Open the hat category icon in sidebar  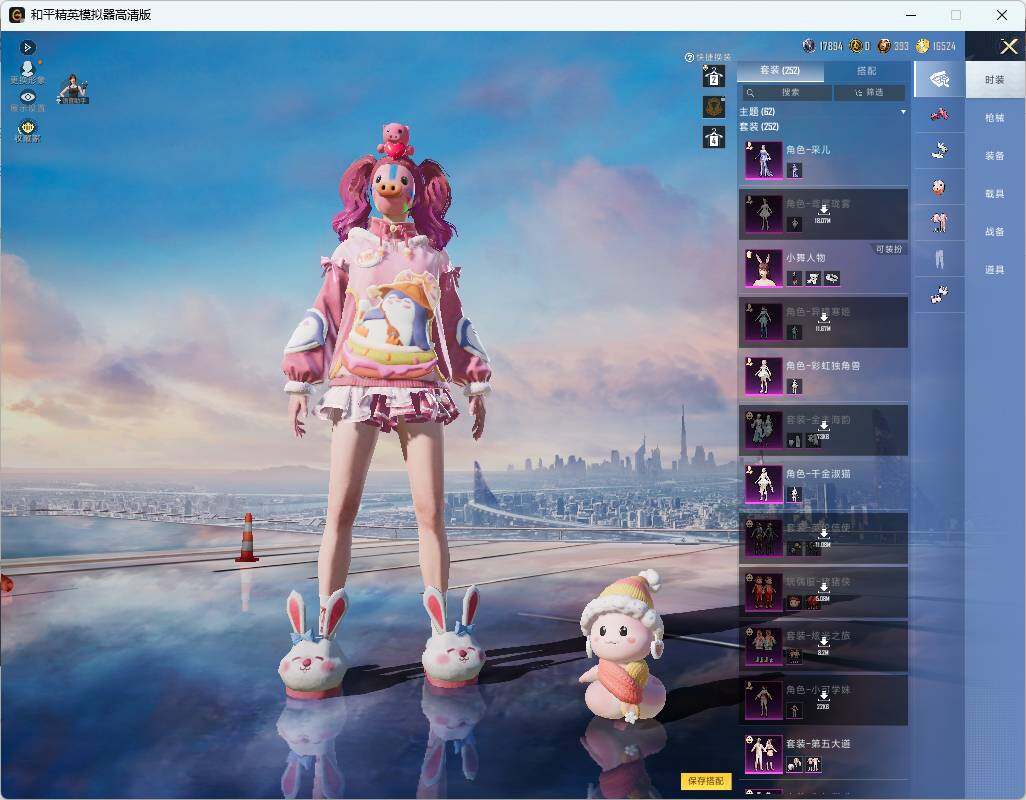click(x=940, y=80)
